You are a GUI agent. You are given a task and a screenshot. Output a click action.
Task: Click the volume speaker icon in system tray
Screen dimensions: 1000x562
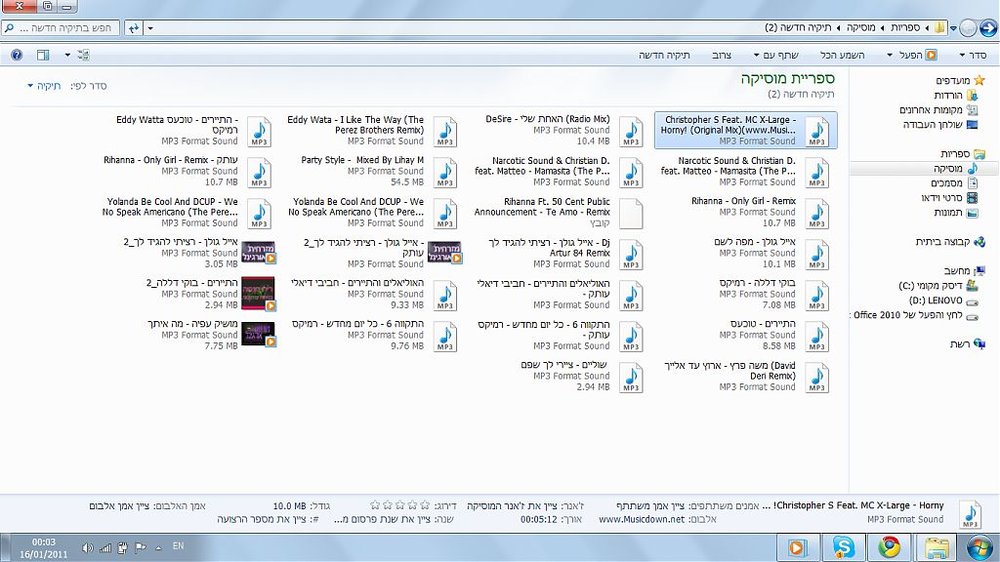(87, 547)
